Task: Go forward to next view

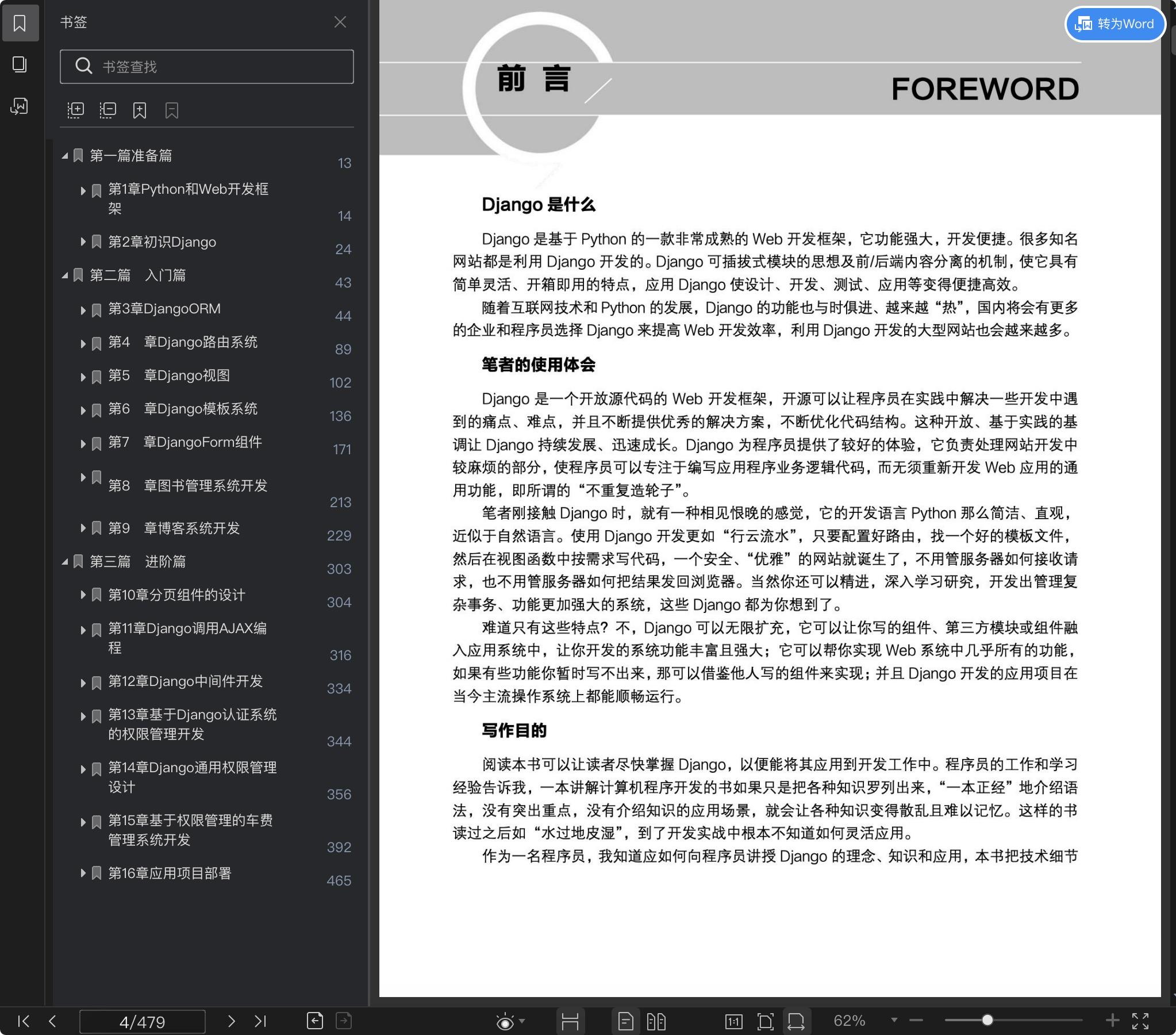Action: pyautogui.click(x=344, y=1021)
